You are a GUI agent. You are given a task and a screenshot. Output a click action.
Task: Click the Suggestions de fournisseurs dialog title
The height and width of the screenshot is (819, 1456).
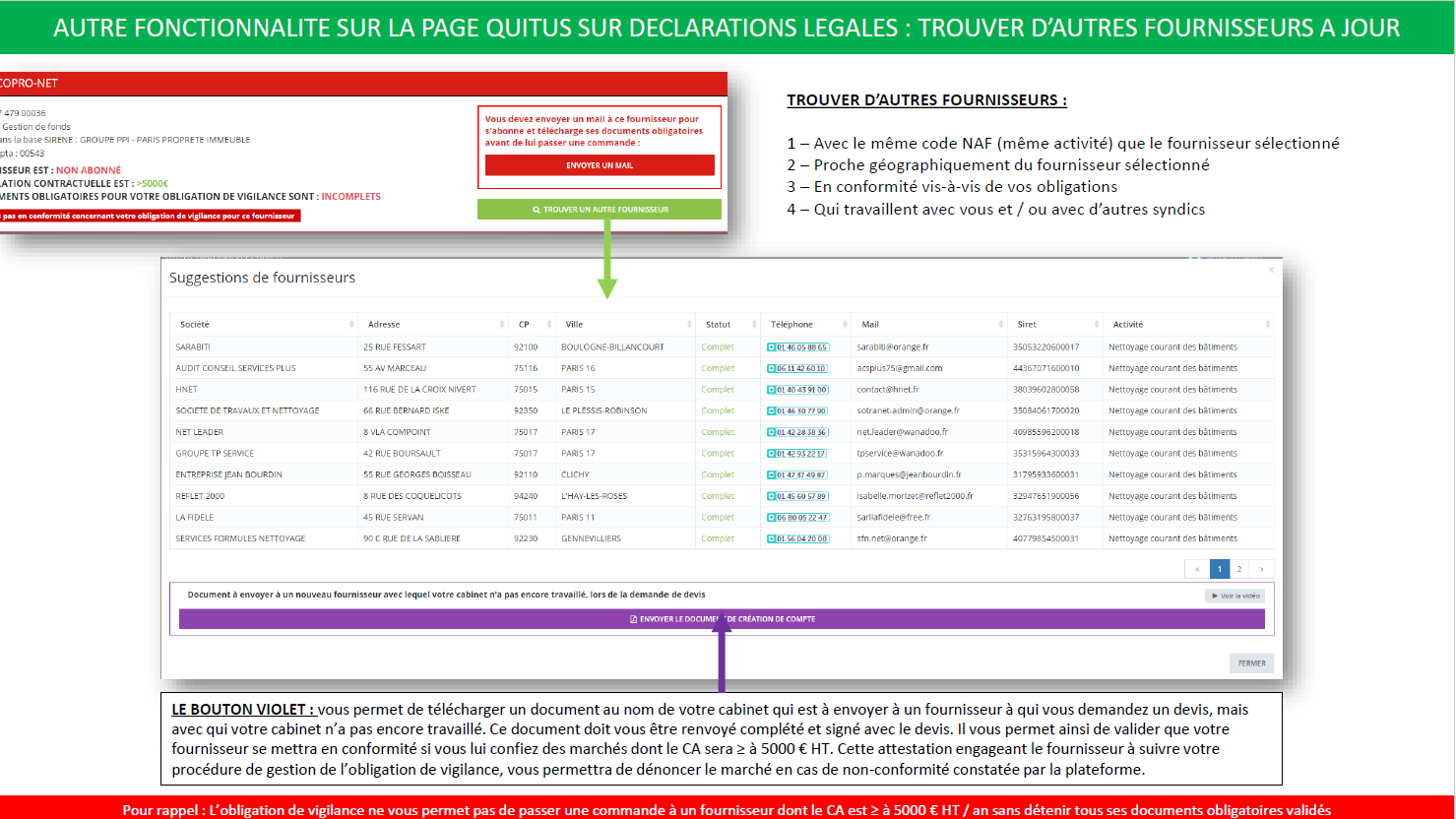(x=262, y=278)
